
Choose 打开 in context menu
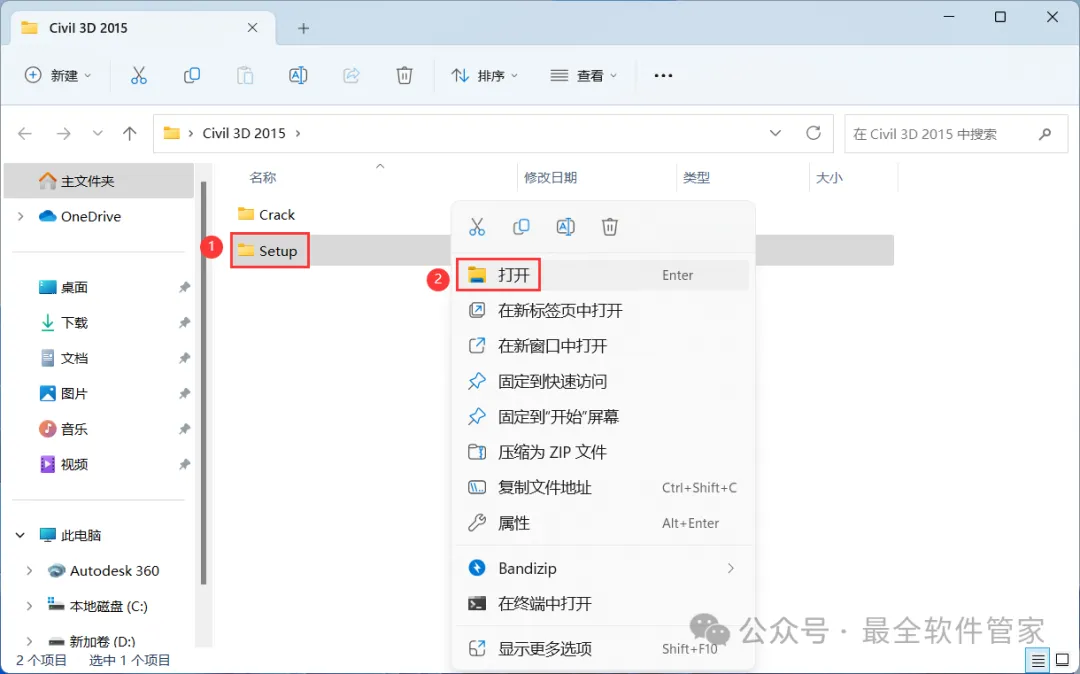(x=603, y=275)
